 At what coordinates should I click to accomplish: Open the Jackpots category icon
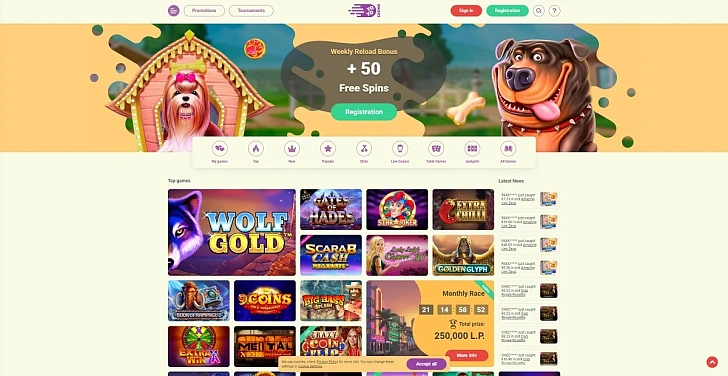[x=472, y=149]
